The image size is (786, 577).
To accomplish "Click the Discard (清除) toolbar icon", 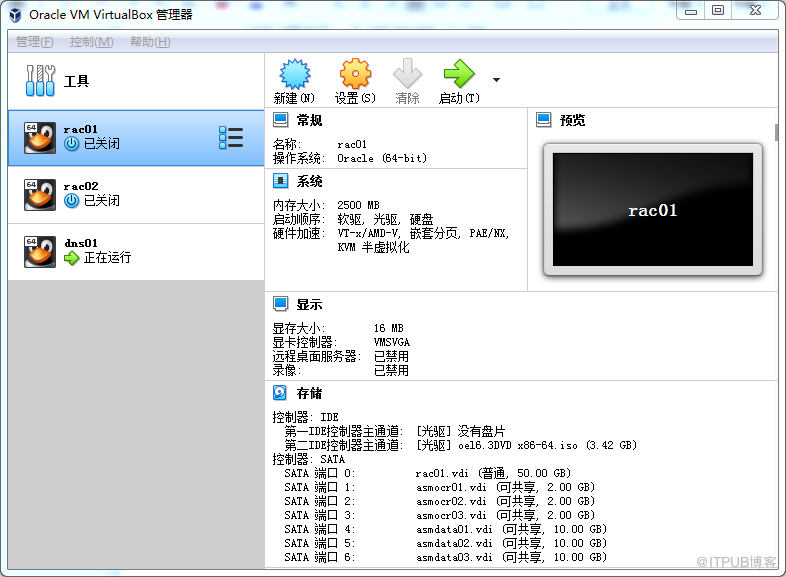I will 407,75.
